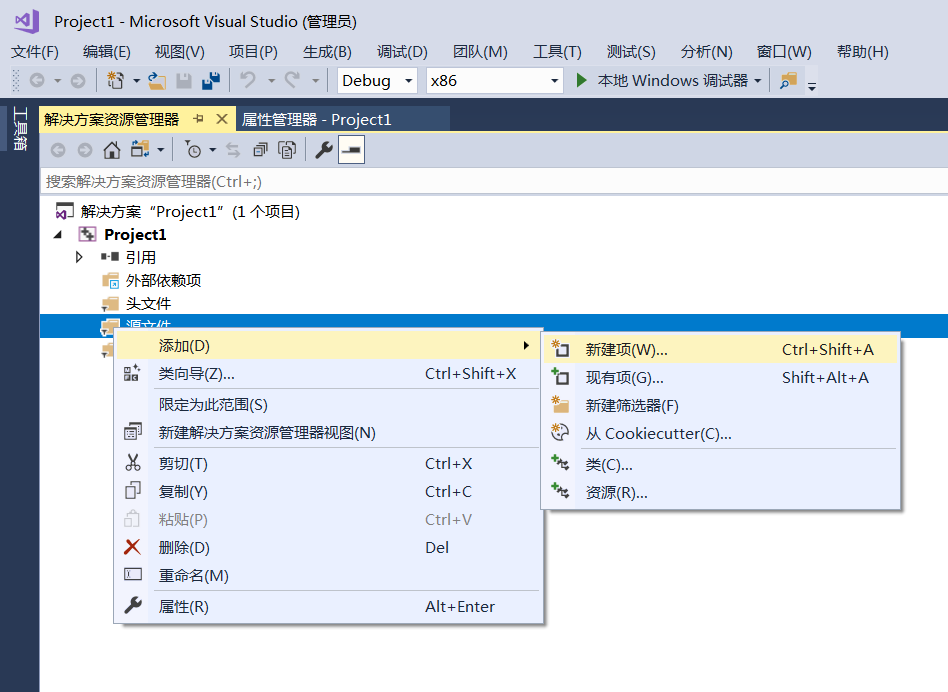Select 删除(D) in the context menu
The image size is (948, 692).
click(x=328, y=548)
